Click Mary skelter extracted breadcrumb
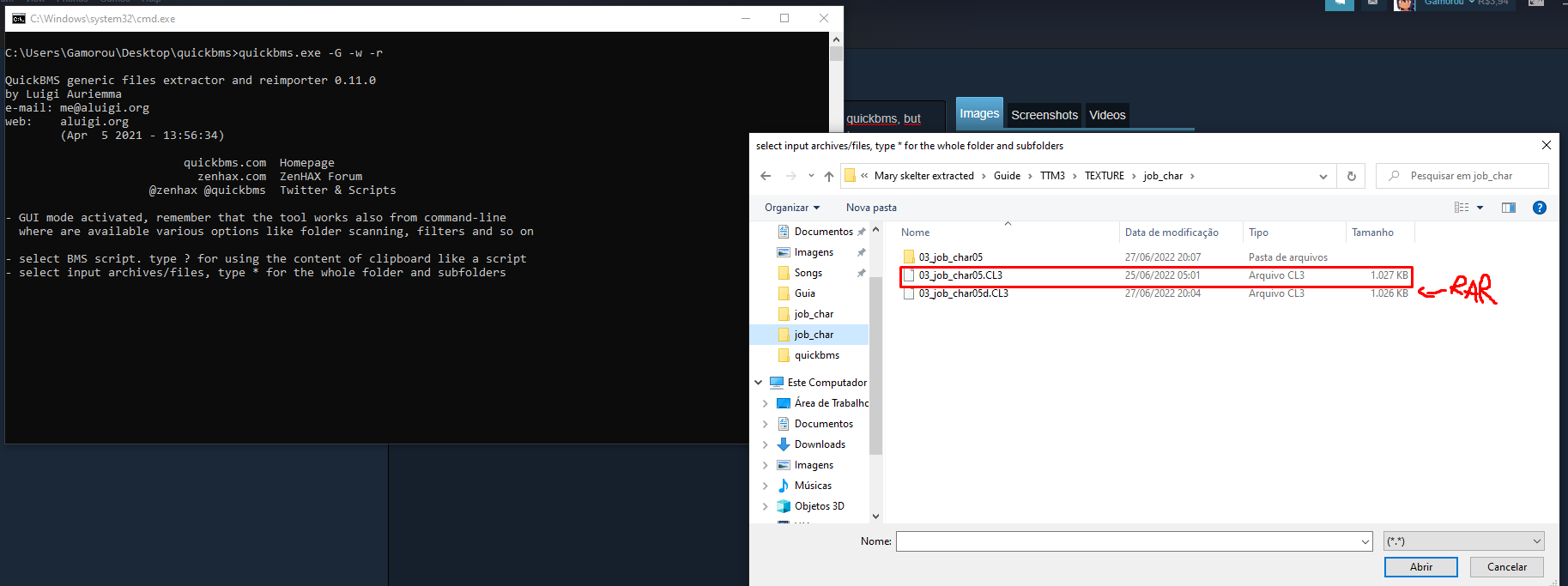The height and width of the screenshot is (586, 1568). (923, 176)
